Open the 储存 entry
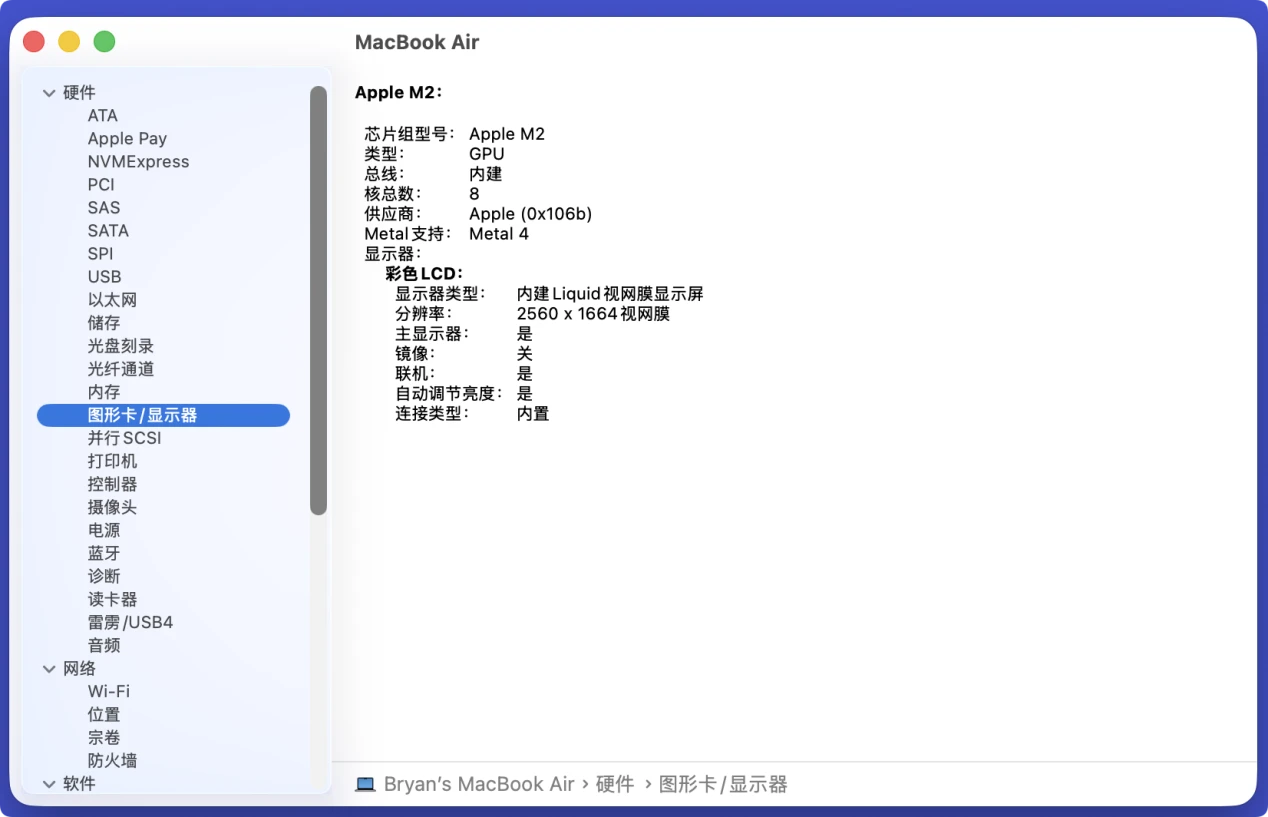The height and width of the screenshot is (817, 1268). click(104, 323)
